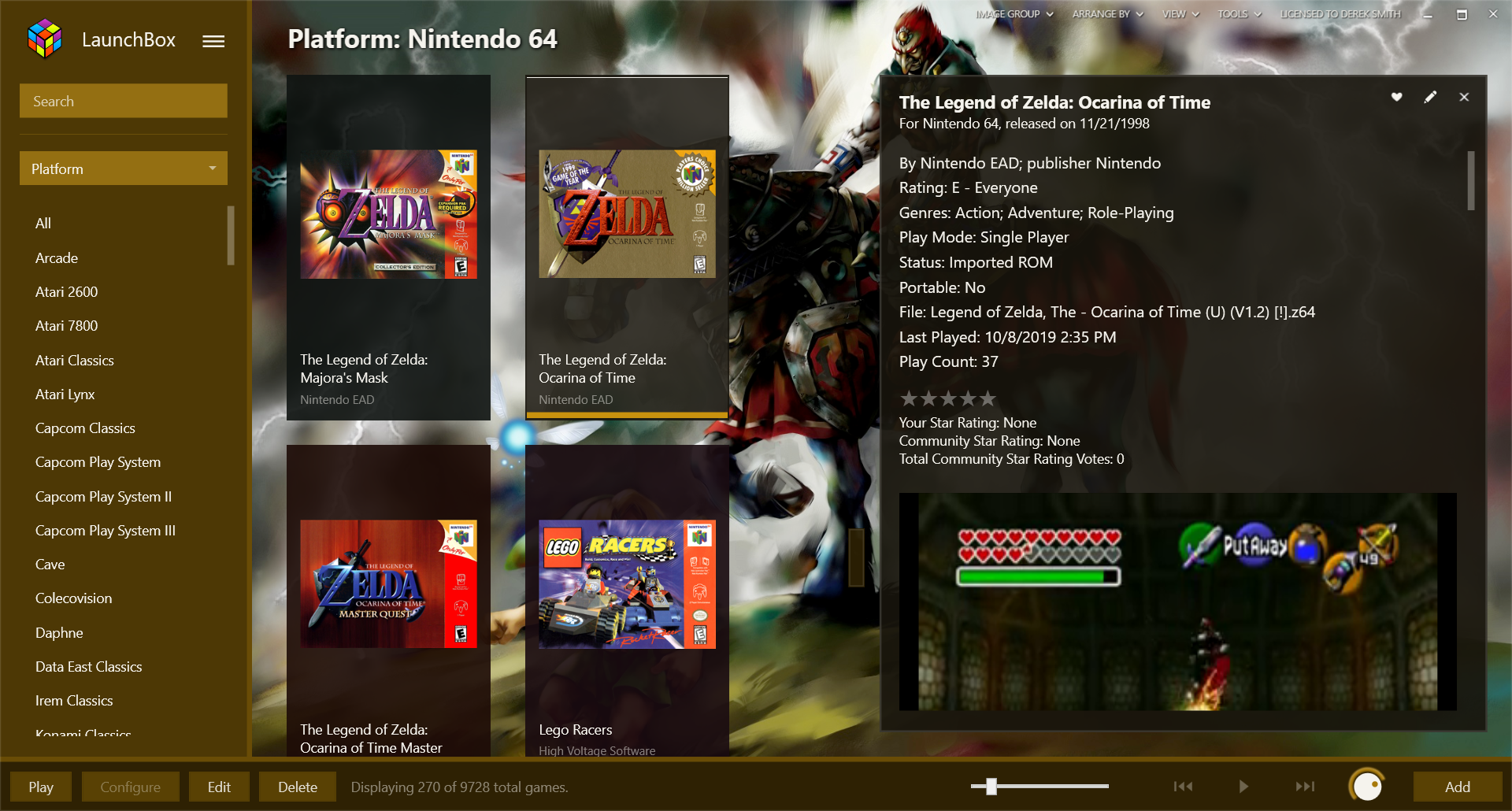This screenshot has width=1512, height=811.
Task: Select Data East Classics platform
Action: pos(89,667)
